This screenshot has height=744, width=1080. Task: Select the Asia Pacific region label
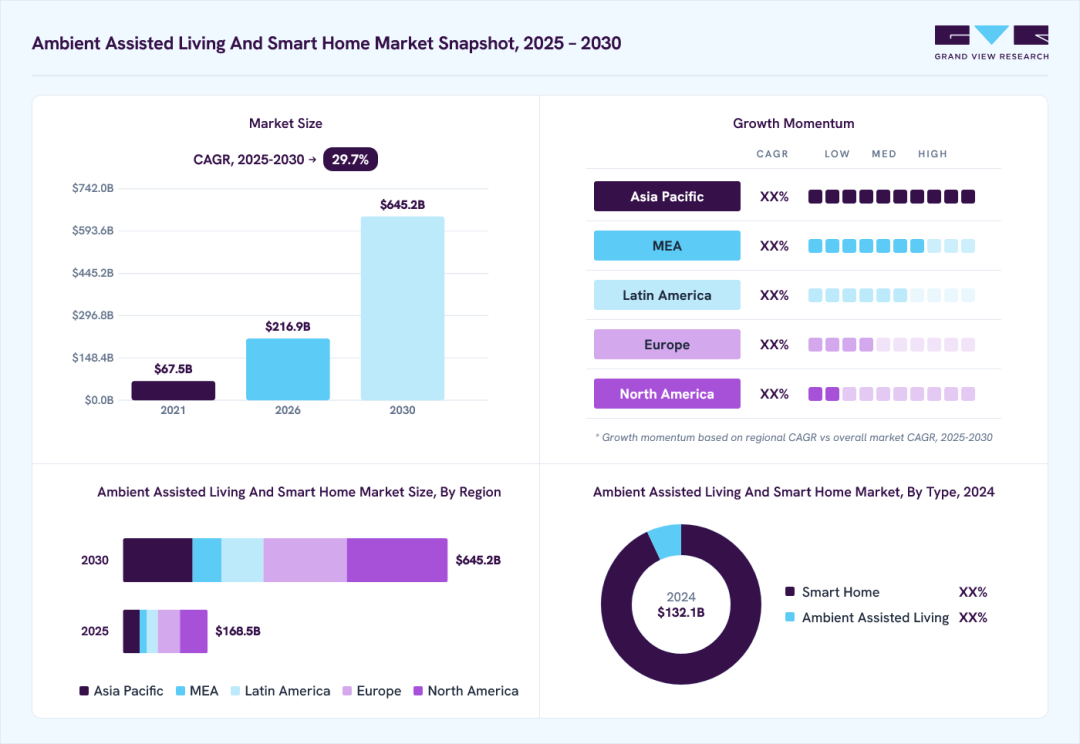point(667,196)
